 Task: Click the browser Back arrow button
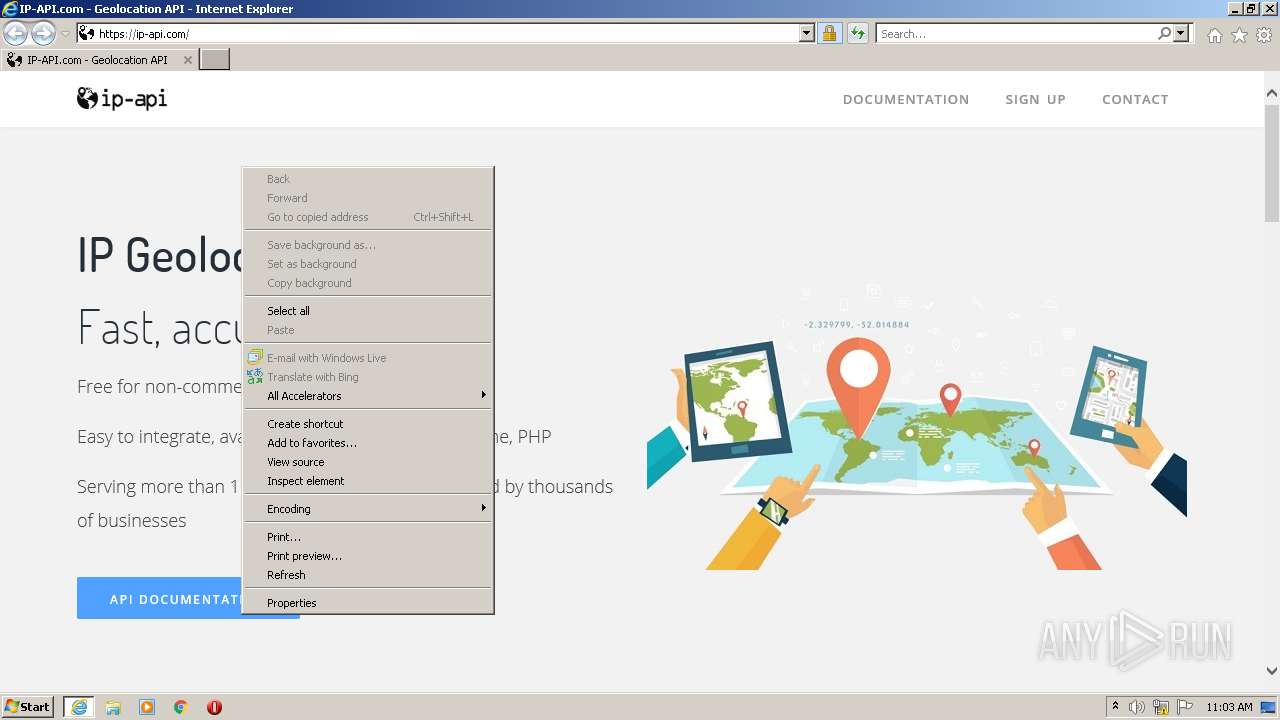click(x=16, y=34)
